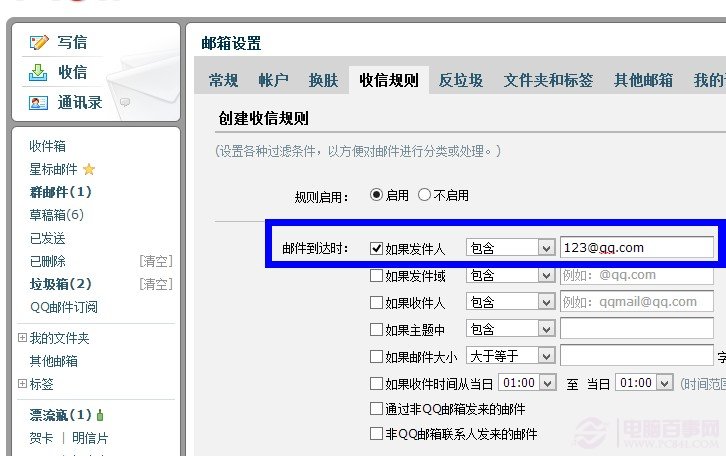Click the compose mail pencil icon
Viewport: 726px width, 456px height.
pyautogui.click(x=39, y=42)
